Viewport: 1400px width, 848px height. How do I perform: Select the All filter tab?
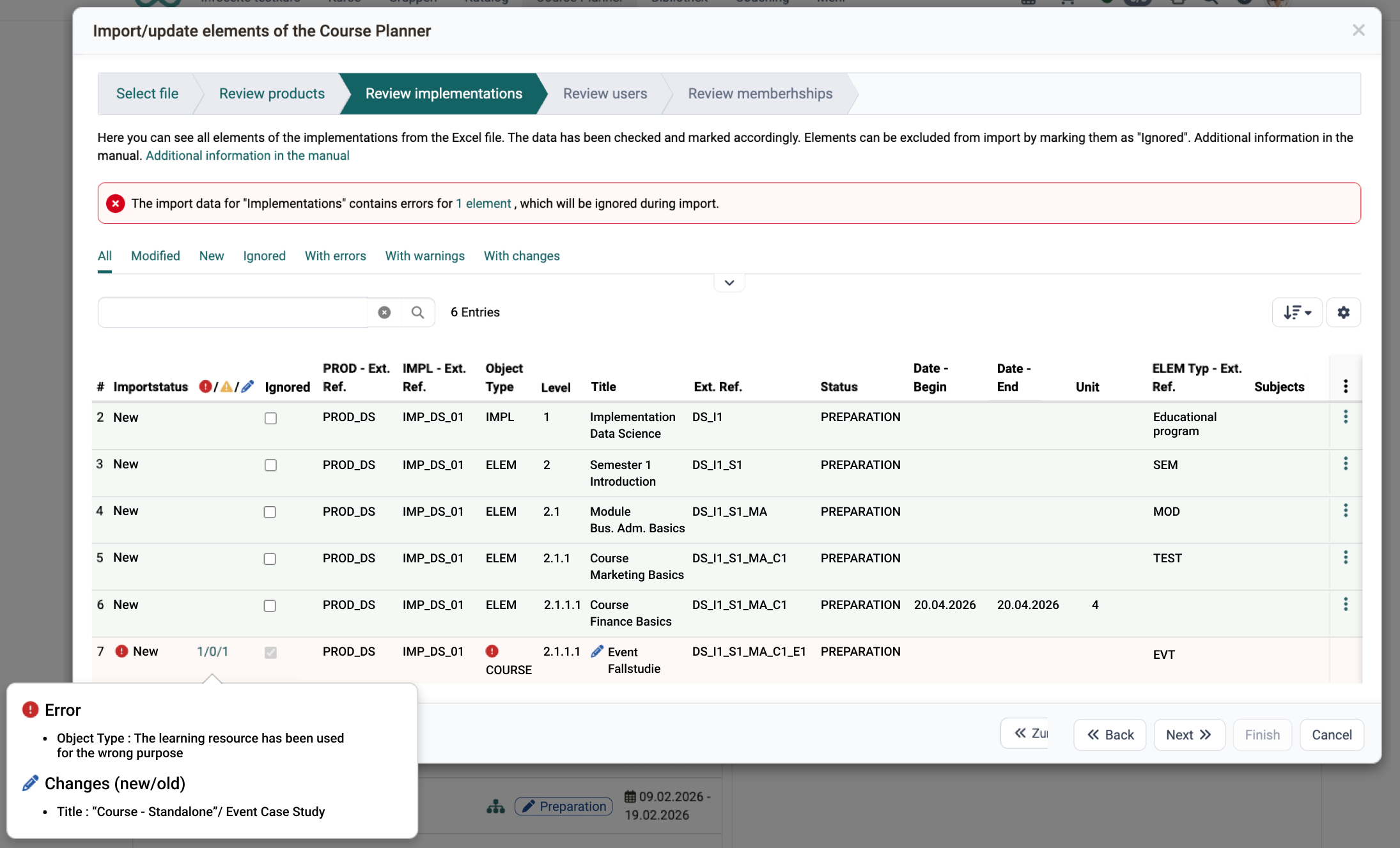[x=105, y=256]
